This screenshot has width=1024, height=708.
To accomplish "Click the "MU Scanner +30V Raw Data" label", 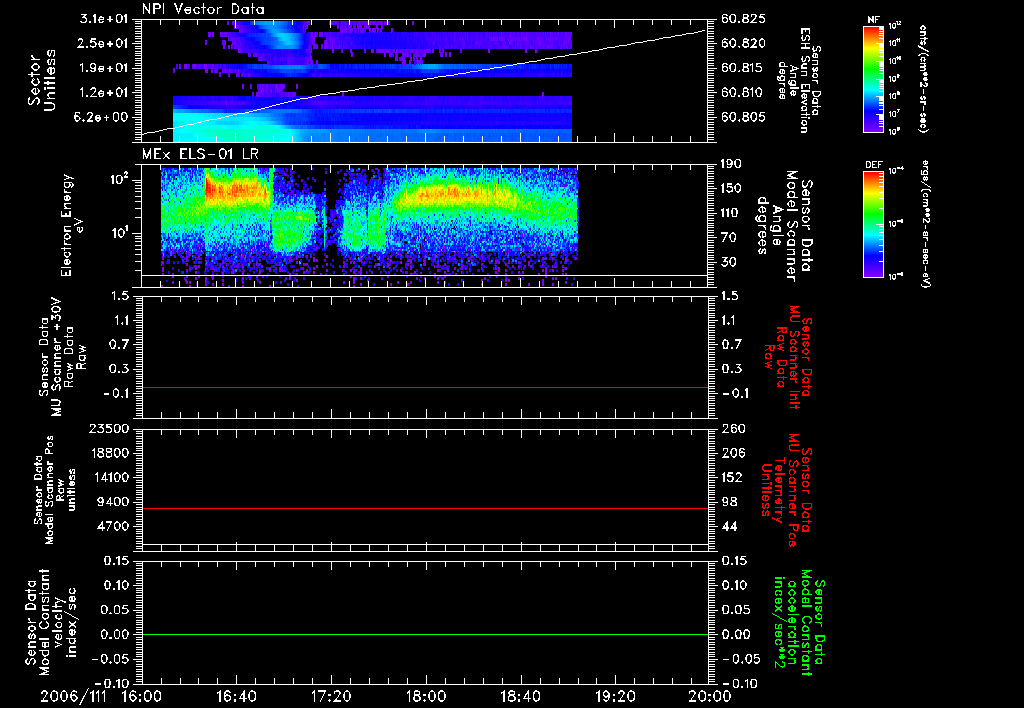I will point(61,357).
